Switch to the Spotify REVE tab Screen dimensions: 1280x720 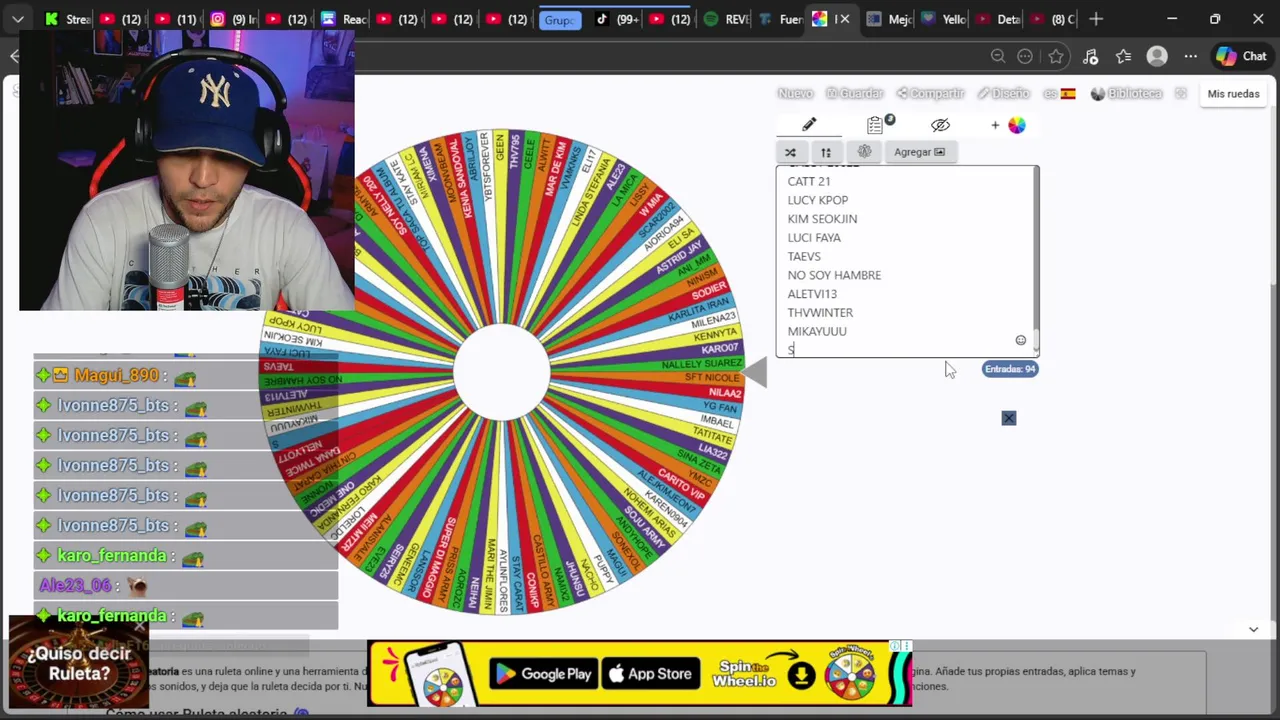(726, 19)
